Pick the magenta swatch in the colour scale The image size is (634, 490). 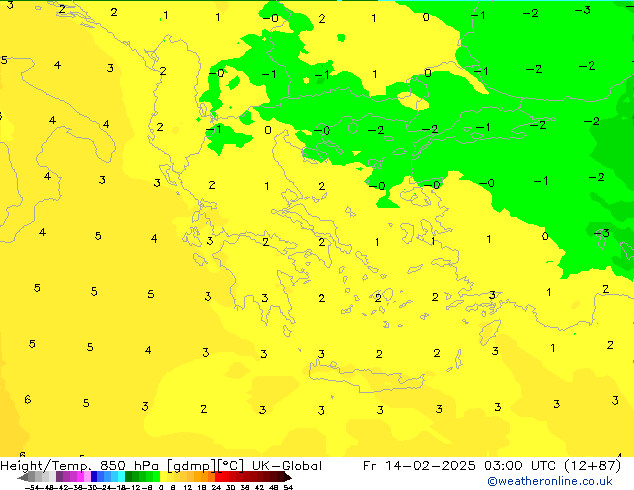tap(80, 476)
